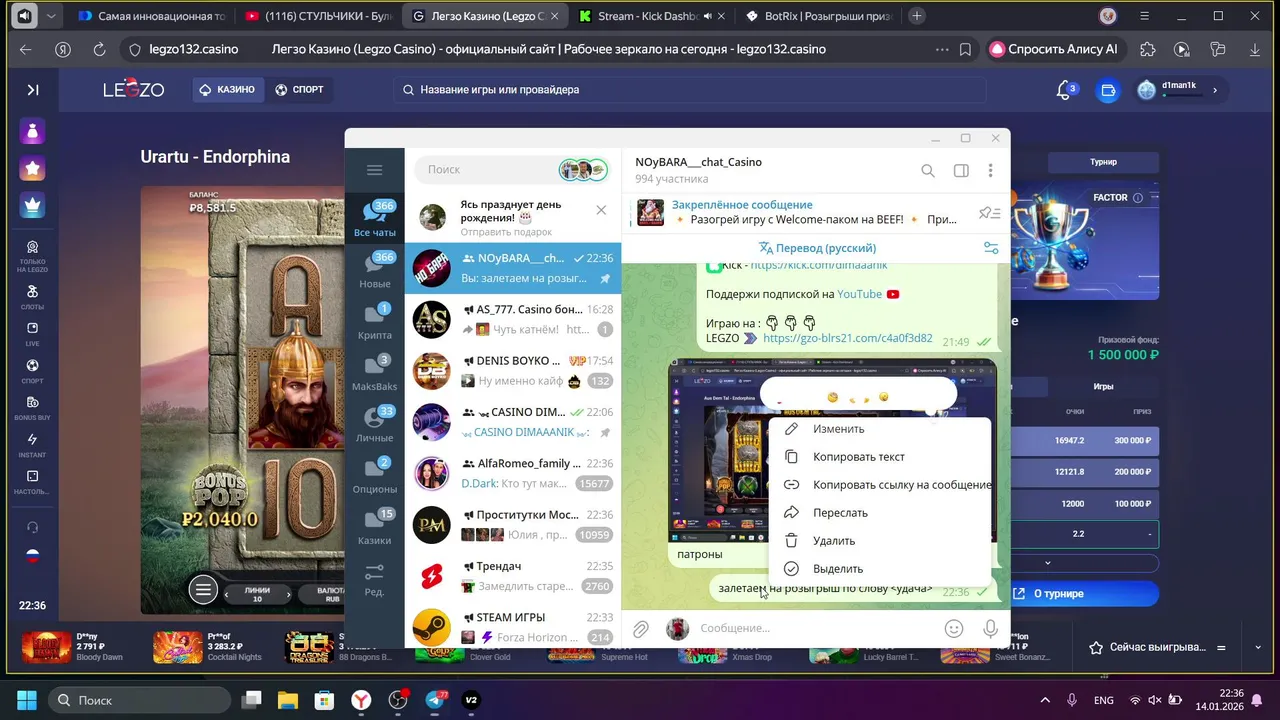Open the "Новые" chat folder

(x=374, y=271)
